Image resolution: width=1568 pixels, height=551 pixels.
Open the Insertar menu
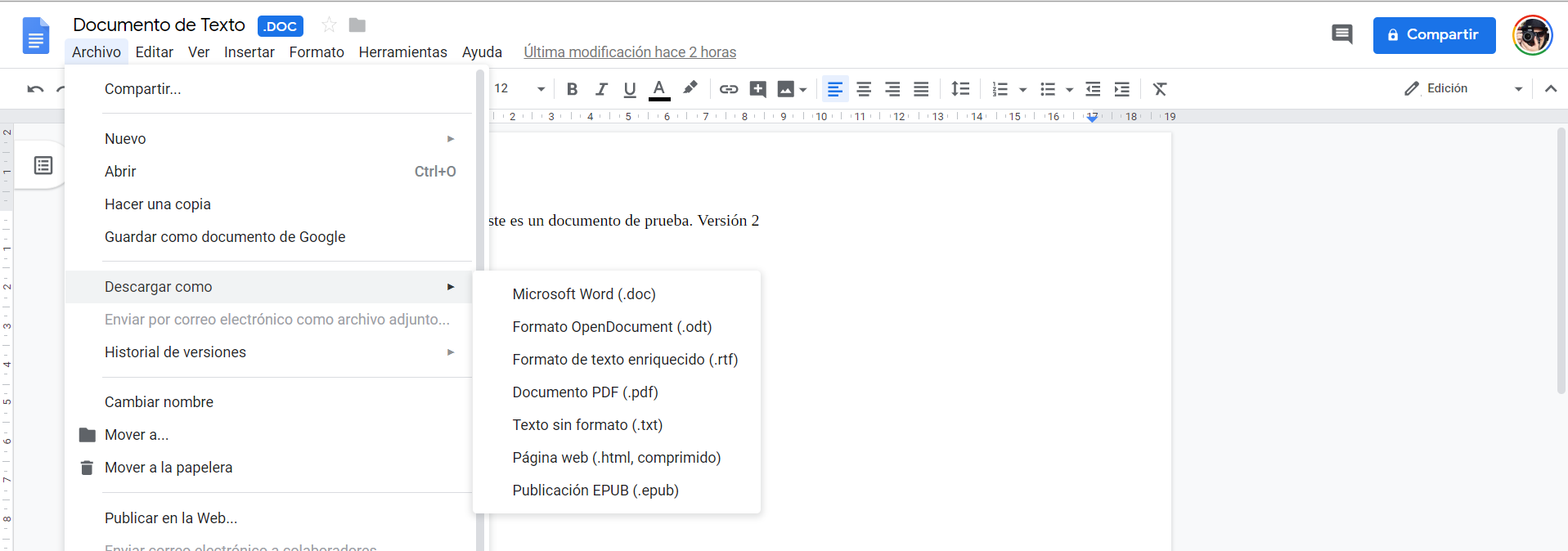click(x=249, y=52)
